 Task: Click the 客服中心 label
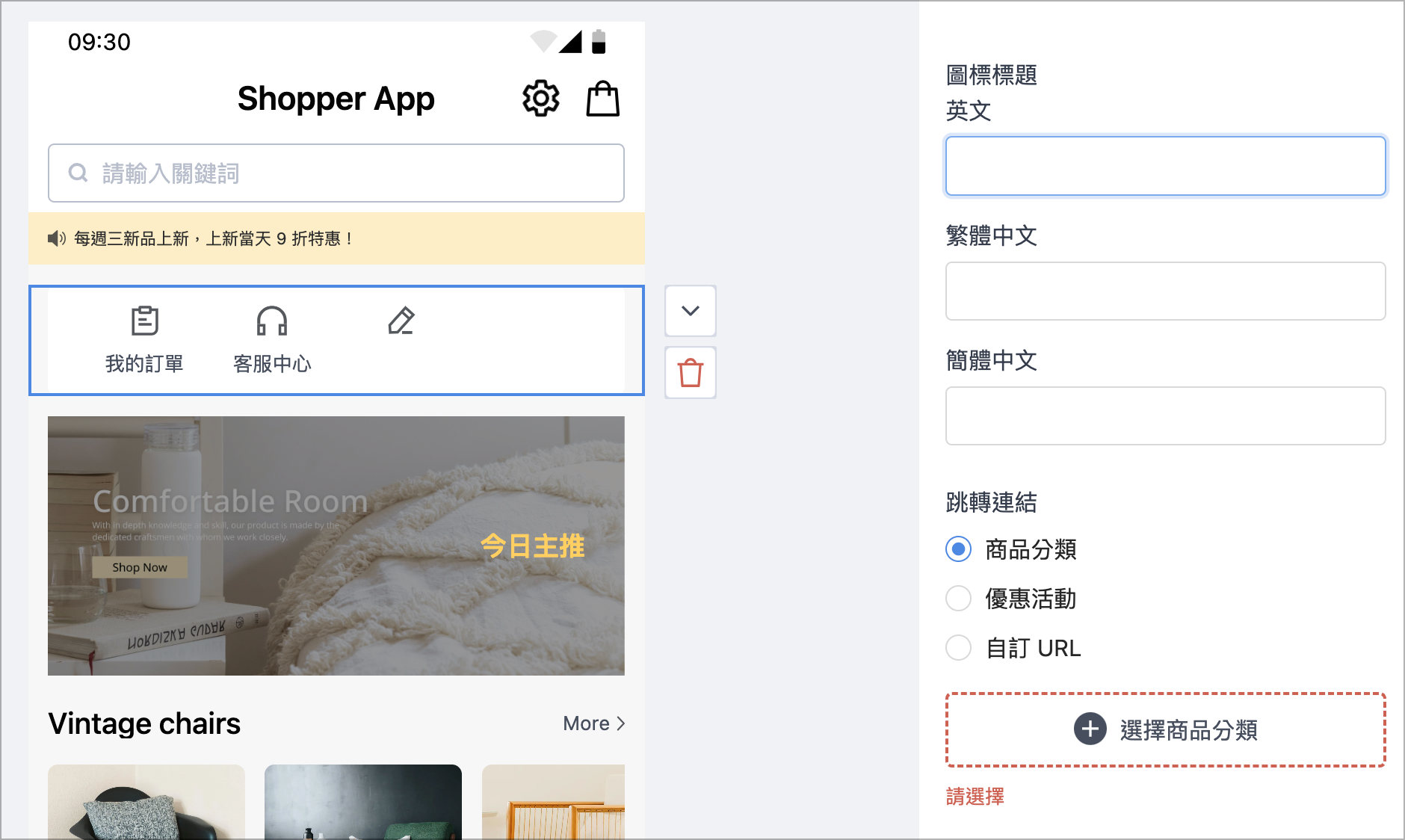click(x=272, y=364)
